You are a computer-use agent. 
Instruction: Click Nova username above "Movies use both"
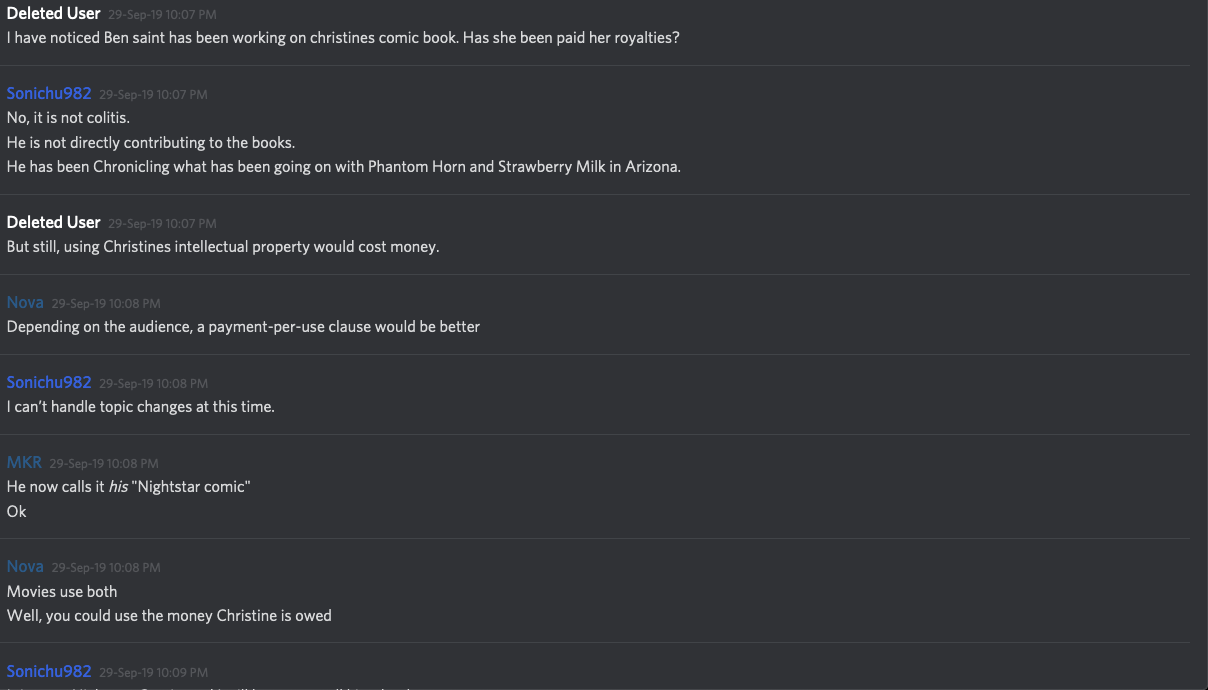[x=25, y=566]
